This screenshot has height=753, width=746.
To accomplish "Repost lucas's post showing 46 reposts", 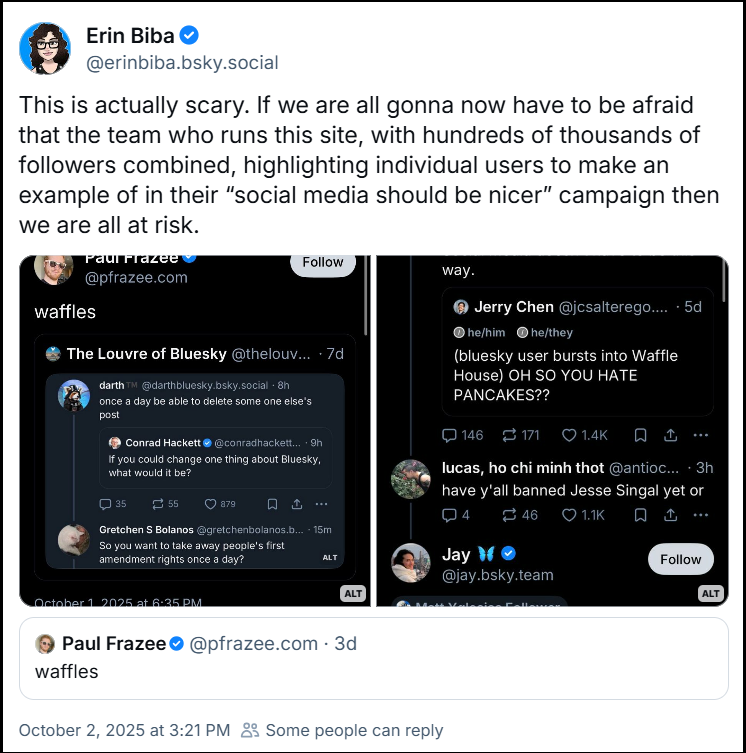I will click(508, 515).
